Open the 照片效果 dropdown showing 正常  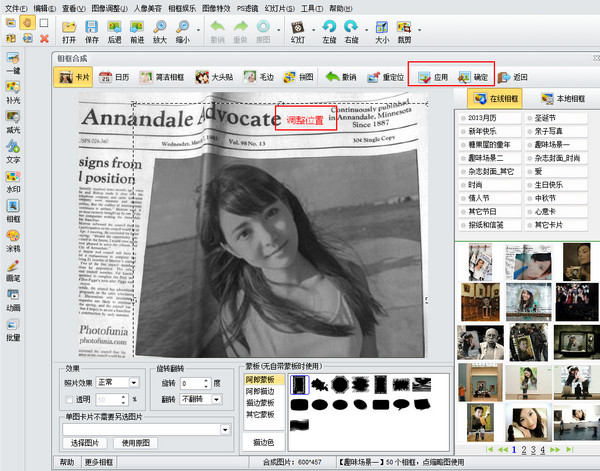pos(134,382)
